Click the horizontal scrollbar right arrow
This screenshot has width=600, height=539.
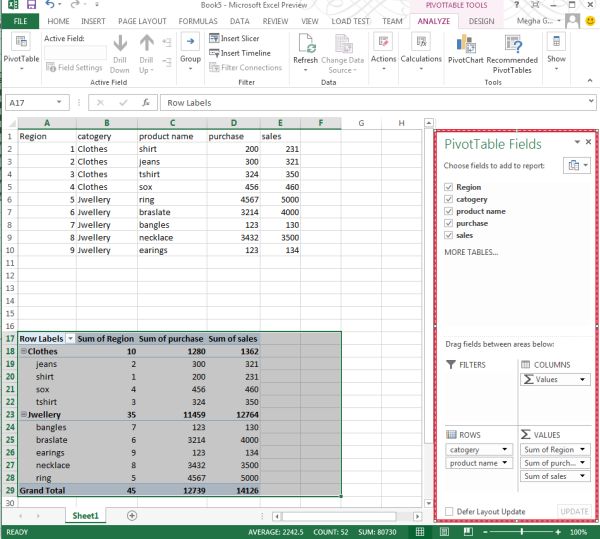tap(417, 516)
